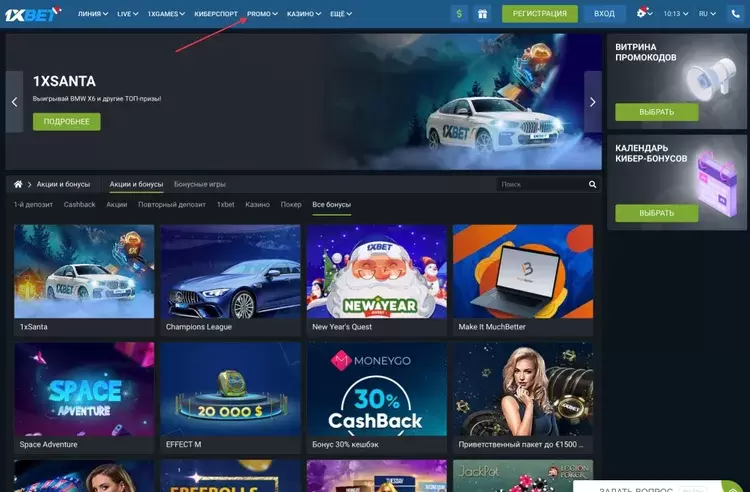Click the ЗАДАТЬ ВОПРОС chat widget
The image size is (750, 492).
[x=659, y=487]
